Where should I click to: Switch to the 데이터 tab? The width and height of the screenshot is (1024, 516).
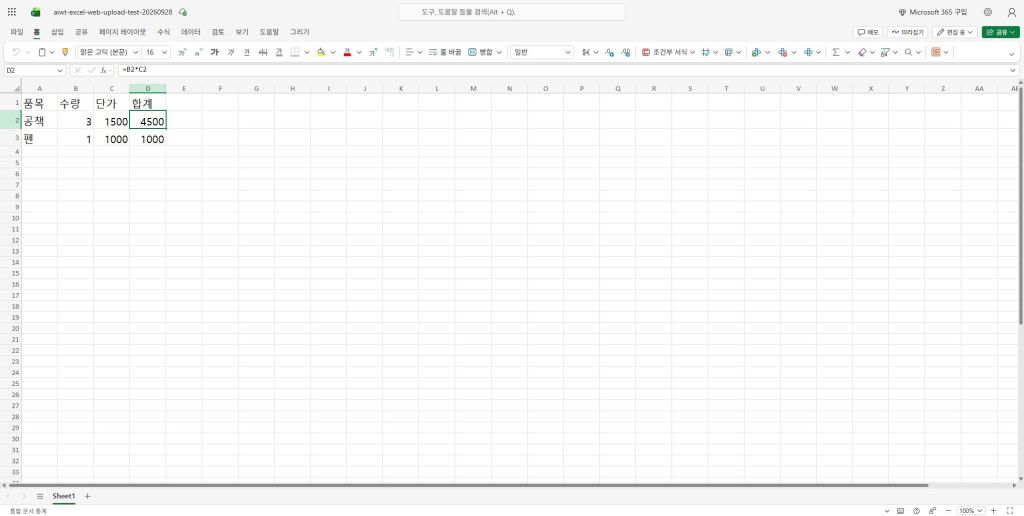[x=191, y=31]
